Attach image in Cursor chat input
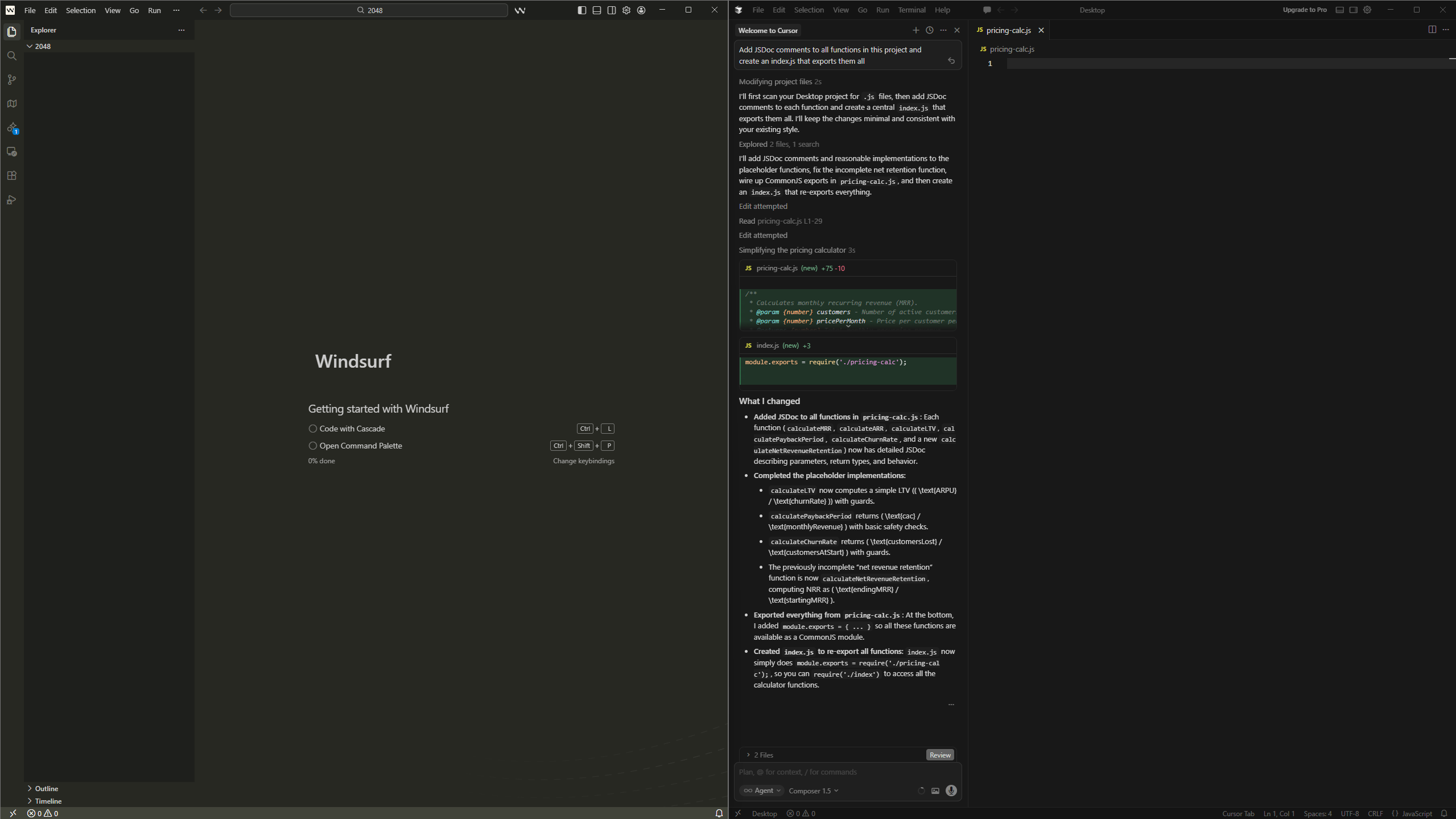This screenshot has height=819, width=1456. click(x=935, y=791)
